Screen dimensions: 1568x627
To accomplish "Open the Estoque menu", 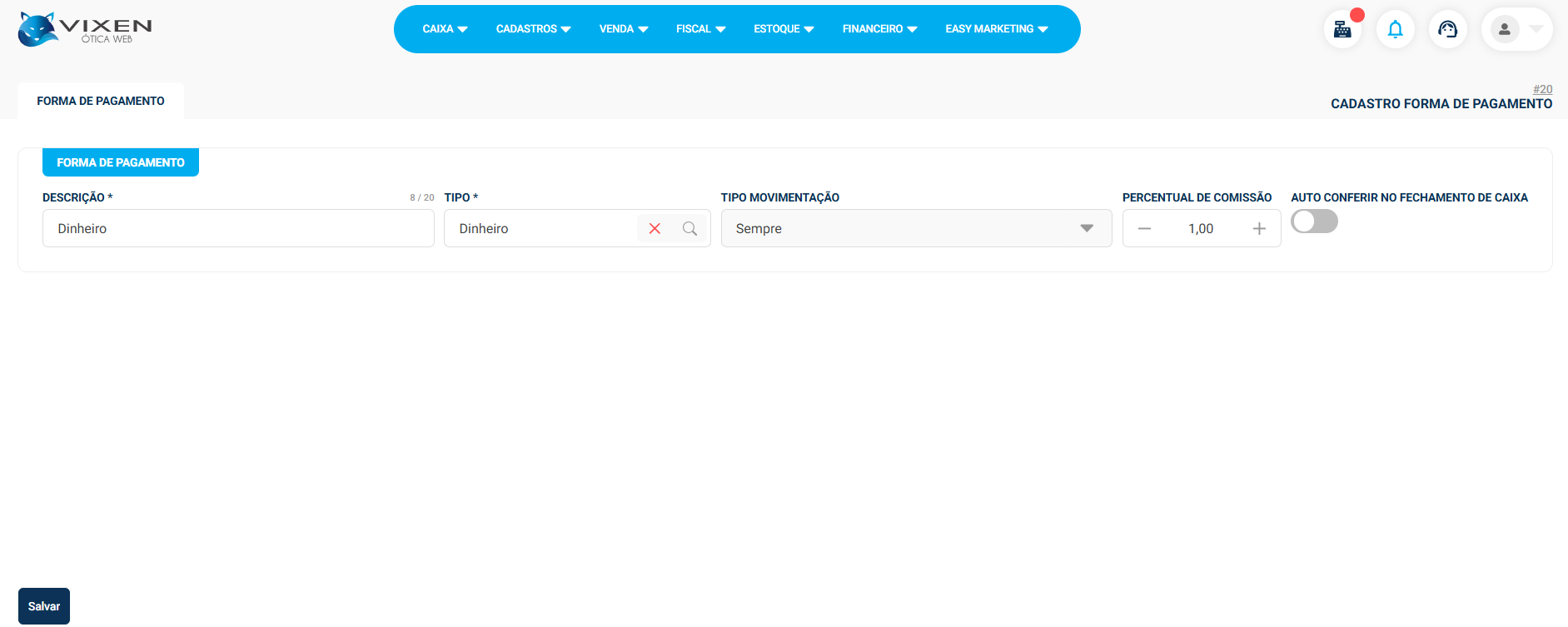I will coord(784,29).
